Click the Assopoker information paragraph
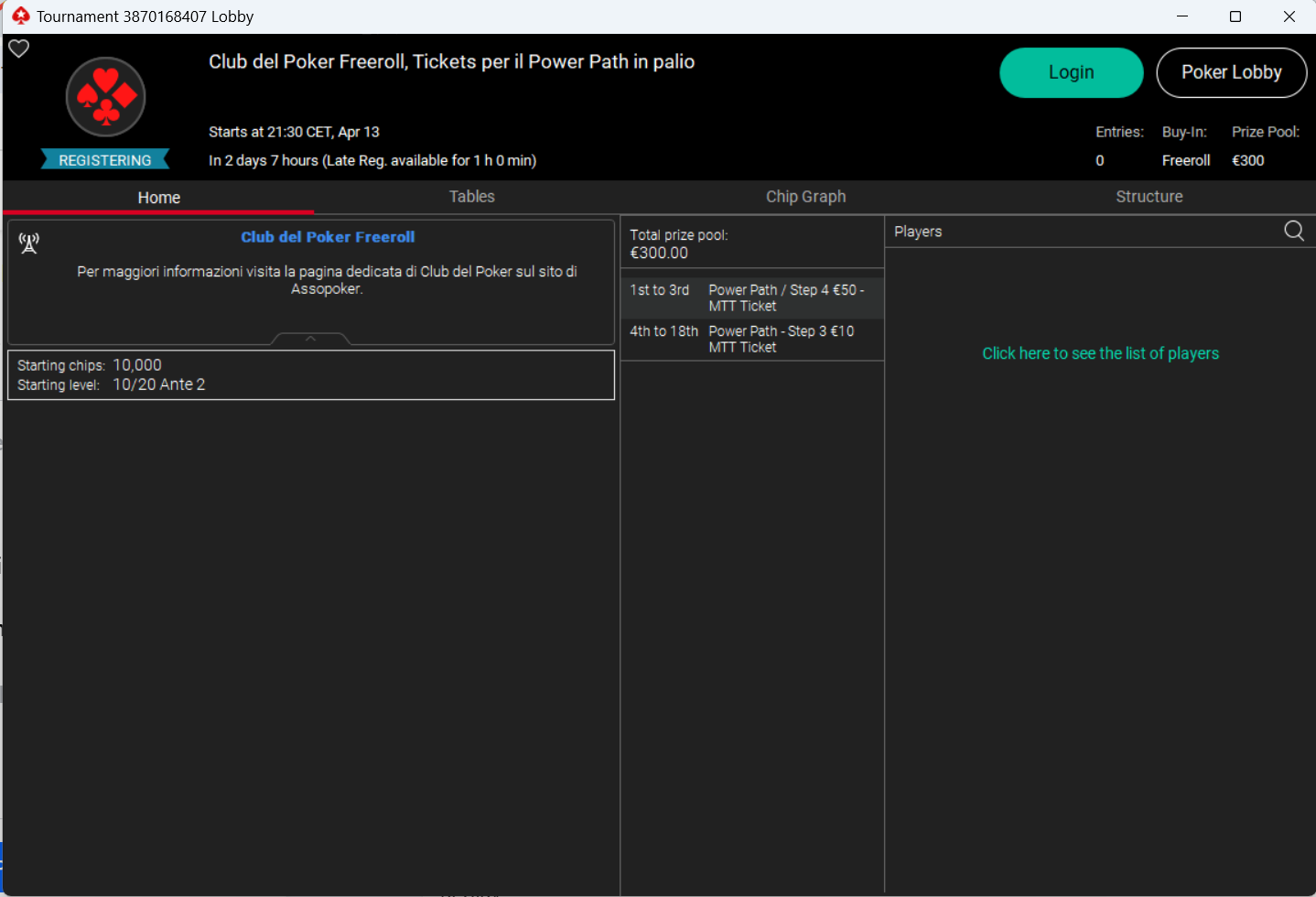 pyautogui.click(x=327, y=280)
